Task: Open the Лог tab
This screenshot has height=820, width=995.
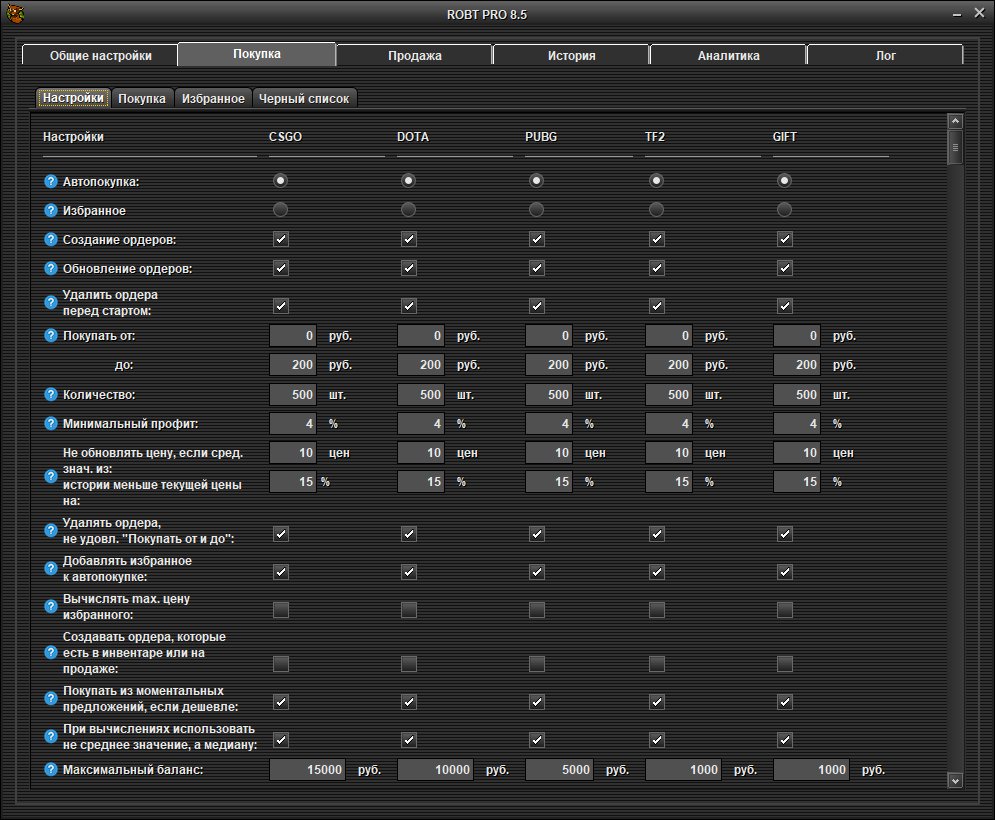Action: pos(885,56)
